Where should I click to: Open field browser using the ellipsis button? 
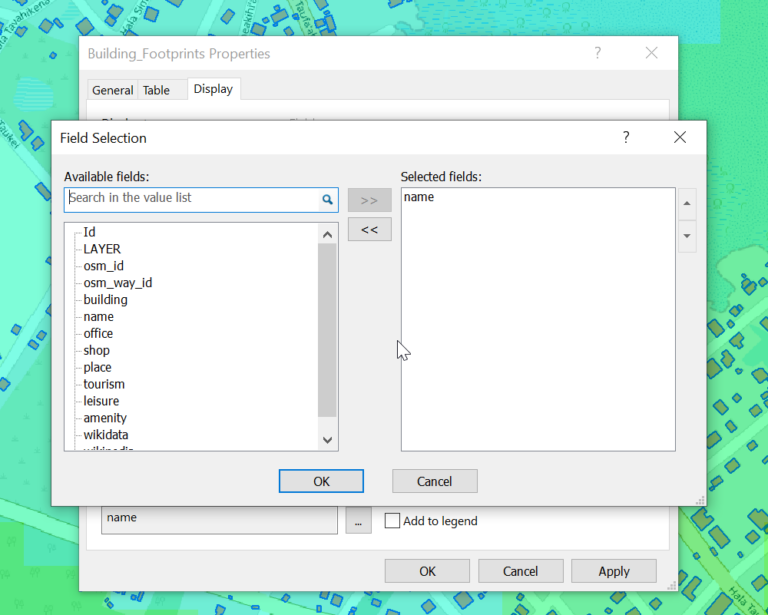[x=358, y=520]
